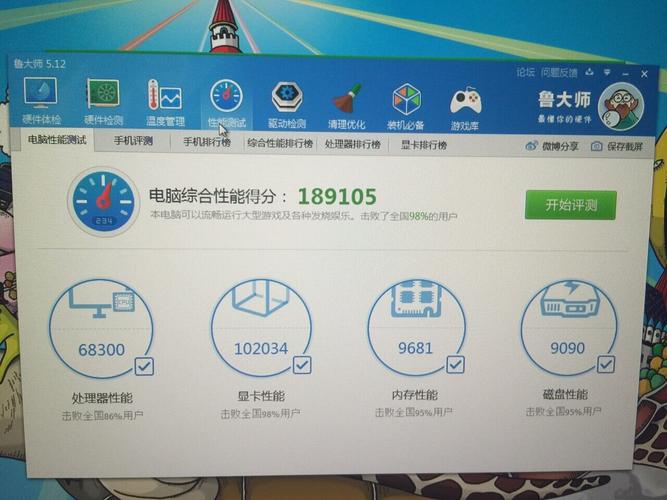The height and width of the screenshot is (500, 667).
Task: Click processor score 68300
Action: click(101, 350)
